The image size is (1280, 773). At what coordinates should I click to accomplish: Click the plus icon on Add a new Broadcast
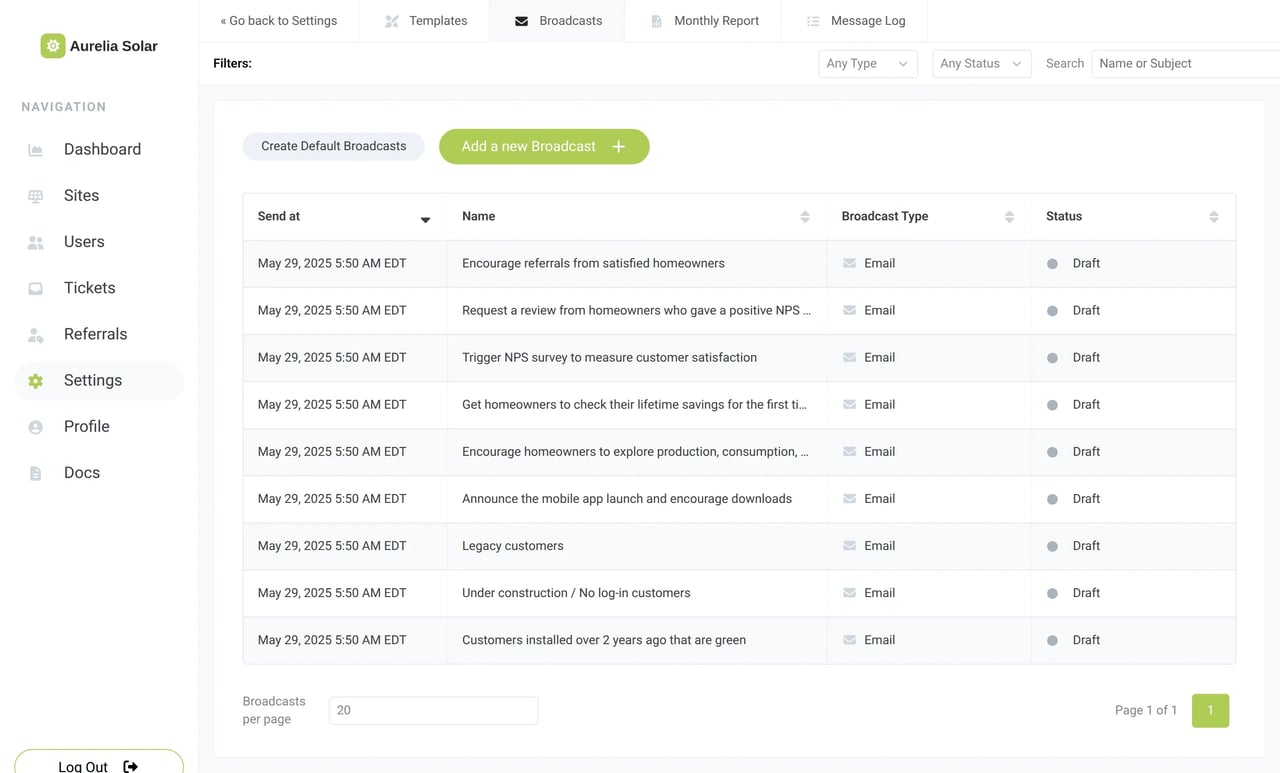[619, 147]
